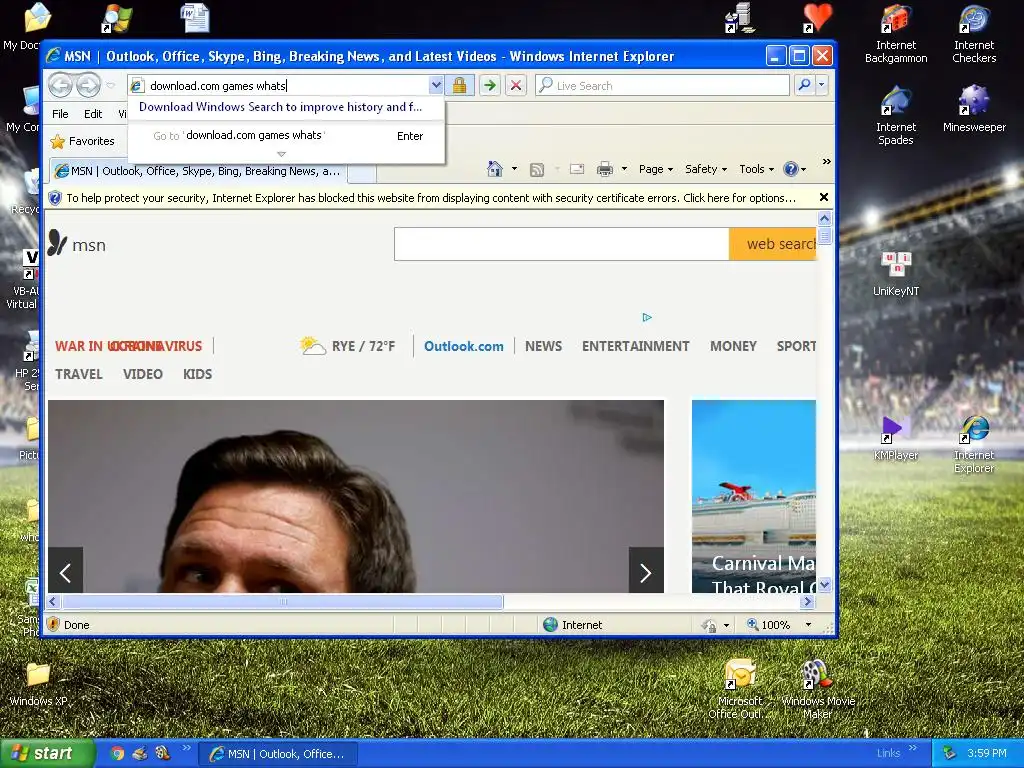This screenshot has height=768, width=1024.
Task: Click the web search button
Action: 773,244
